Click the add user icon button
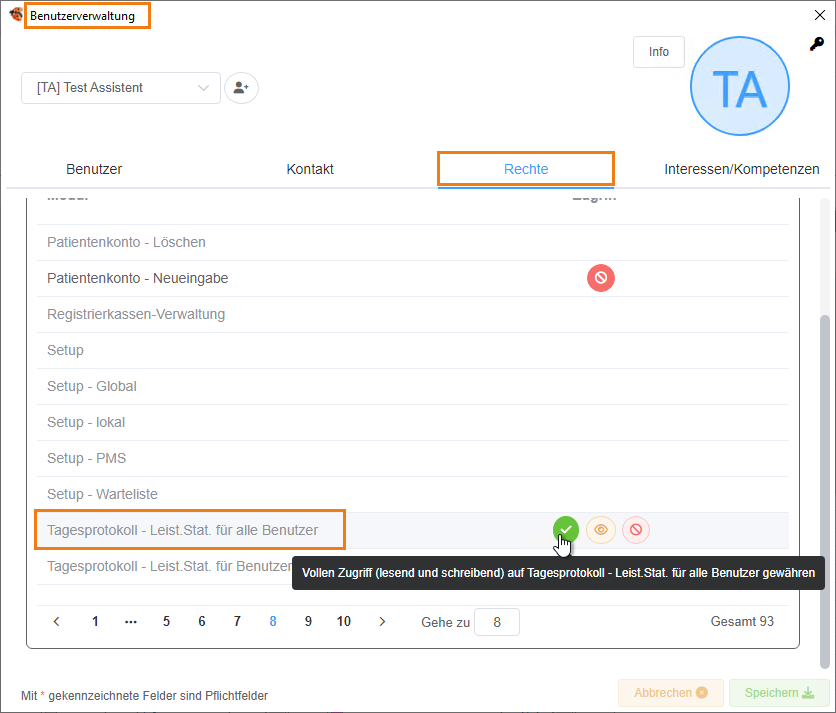The width and height of the screenshot is (836, 713). pos(241,88)
